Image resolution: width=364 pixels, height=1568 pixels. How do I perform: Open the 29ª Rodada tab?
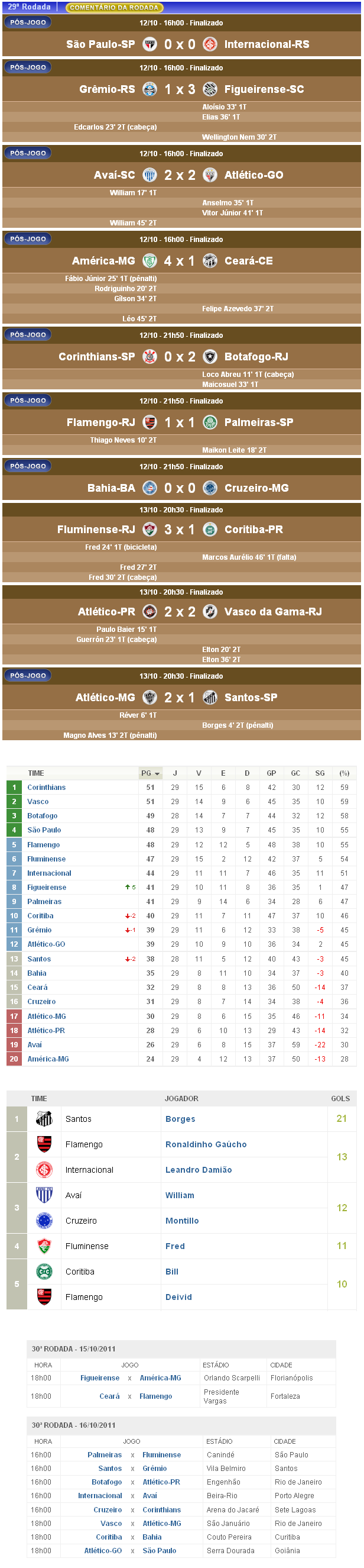29,7
